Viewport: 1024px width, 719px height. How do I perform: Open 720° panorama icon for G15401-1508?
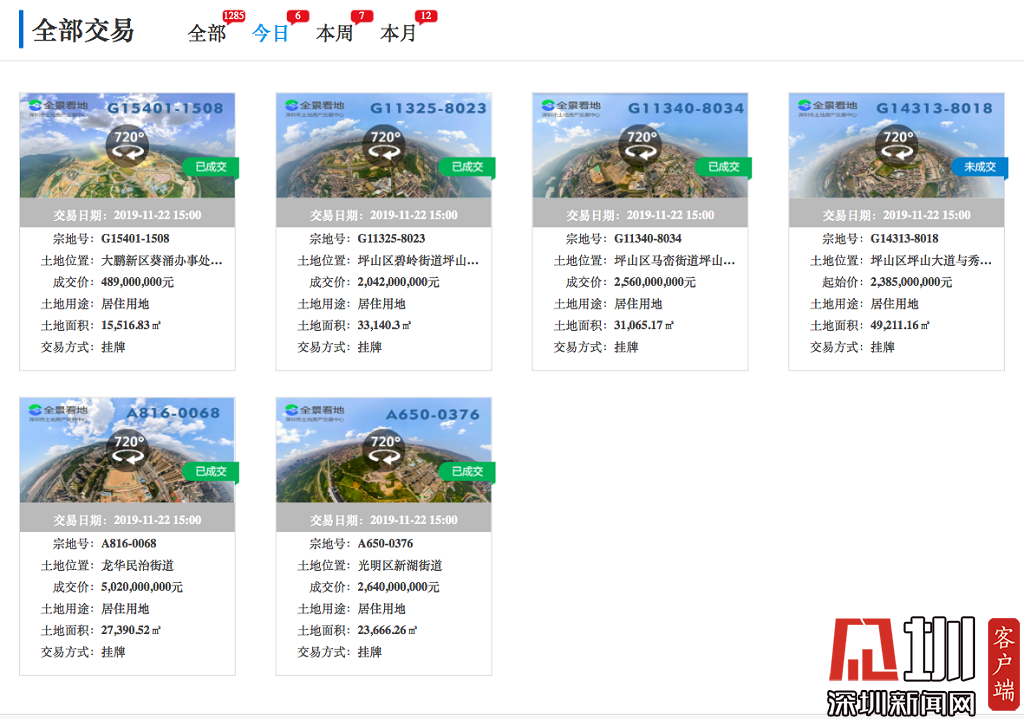[127, 144]
